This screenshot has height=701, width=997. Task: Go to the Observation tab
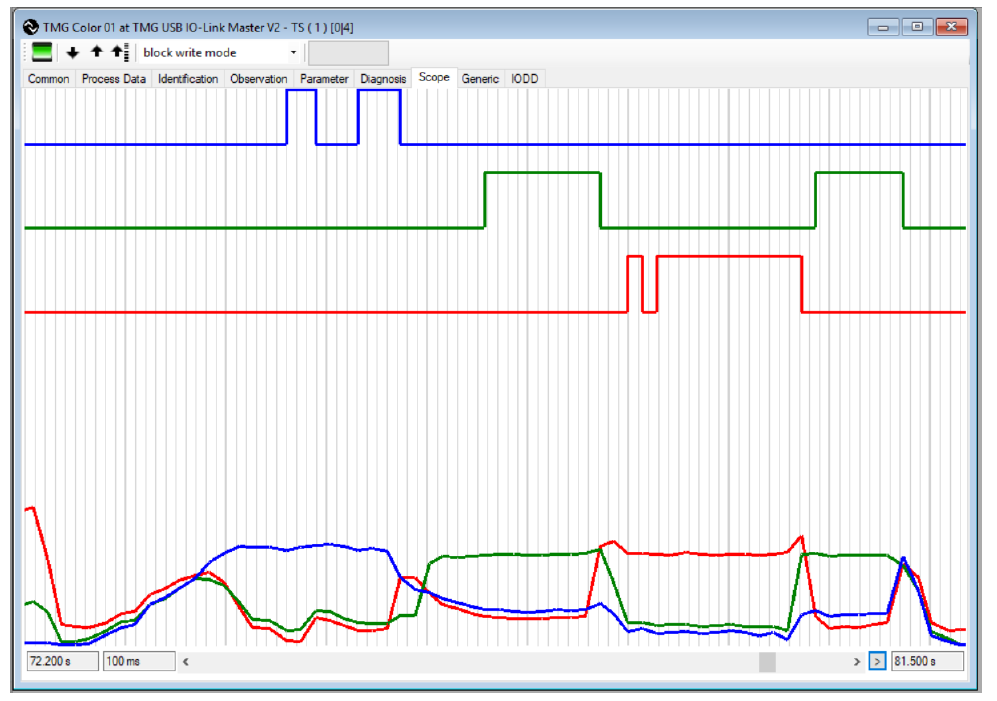pos(259,79)
